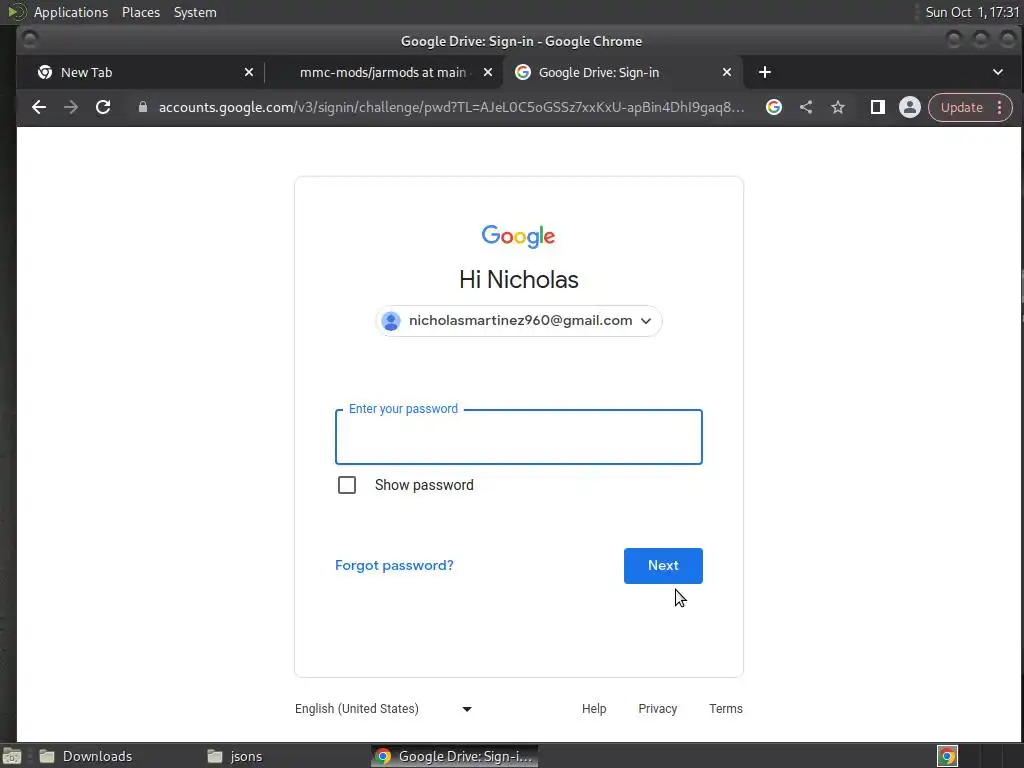The width and height of the screenshot is (1024, 768).
Task: Go back to the previous page
Action: click(39, 108)
